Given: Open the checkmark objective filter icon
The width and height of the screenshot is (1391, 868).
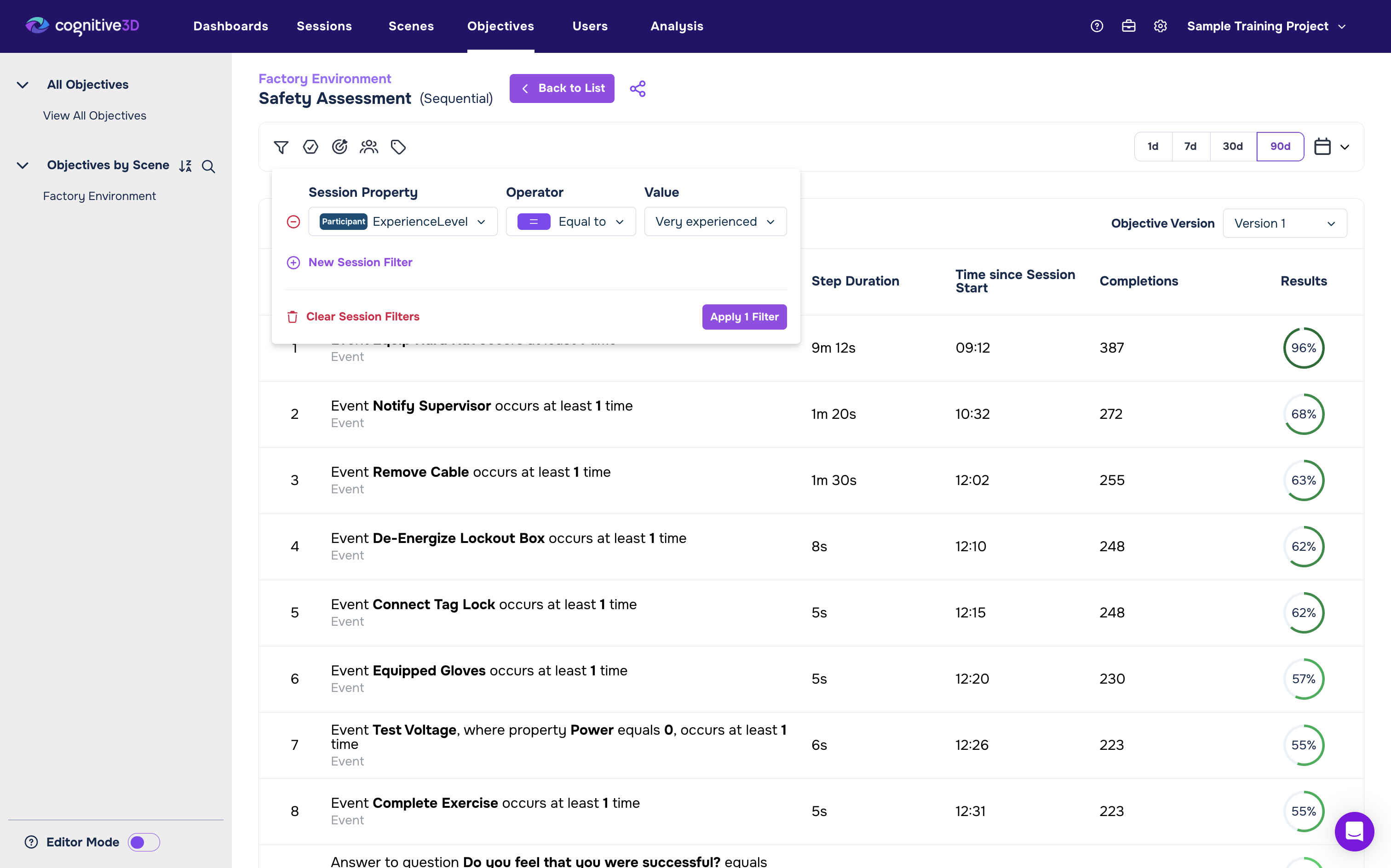Looking at the screenshot, I should point(310,147).
